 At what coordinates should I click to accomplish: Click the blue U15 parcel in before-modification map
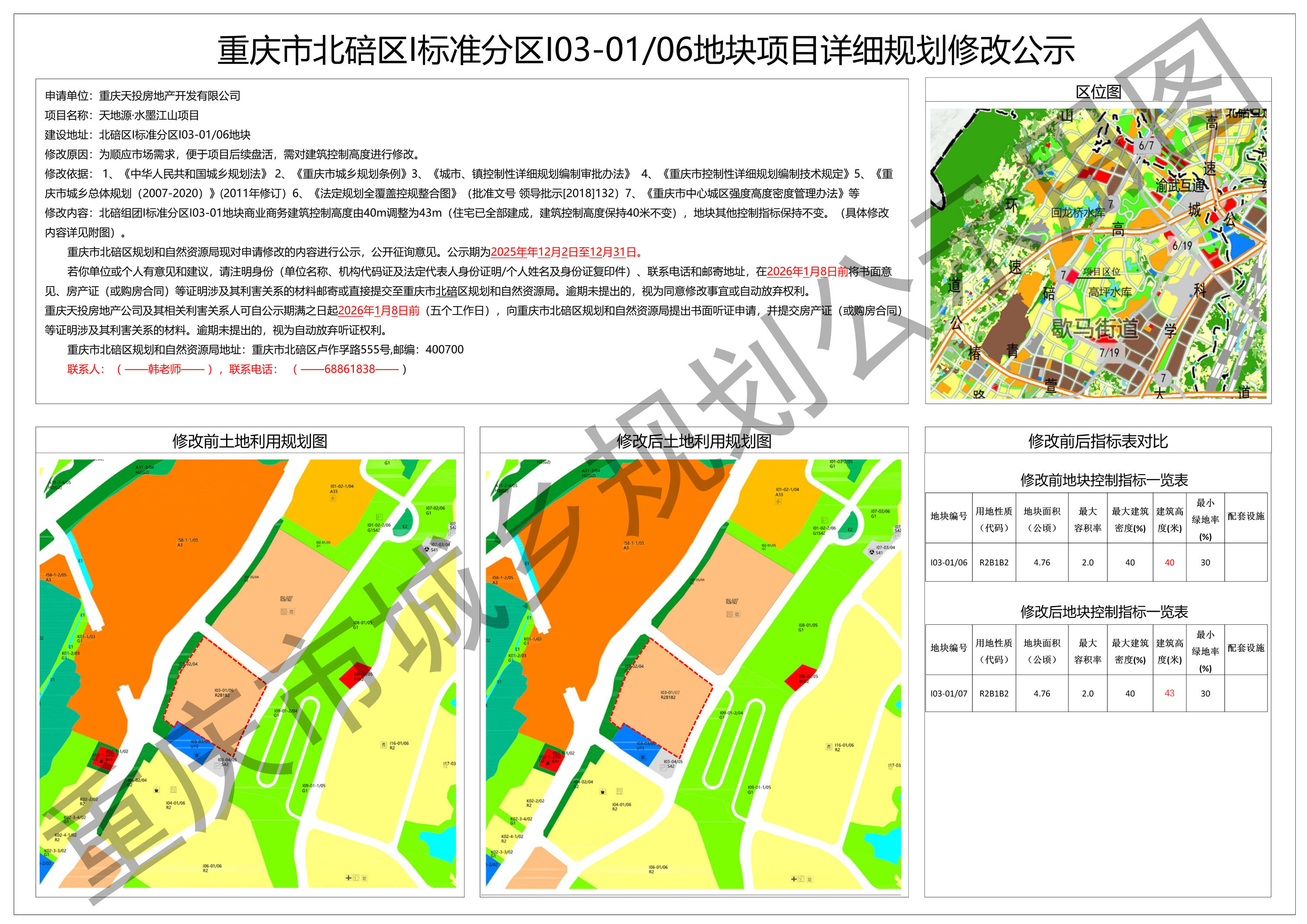[191, 742]
